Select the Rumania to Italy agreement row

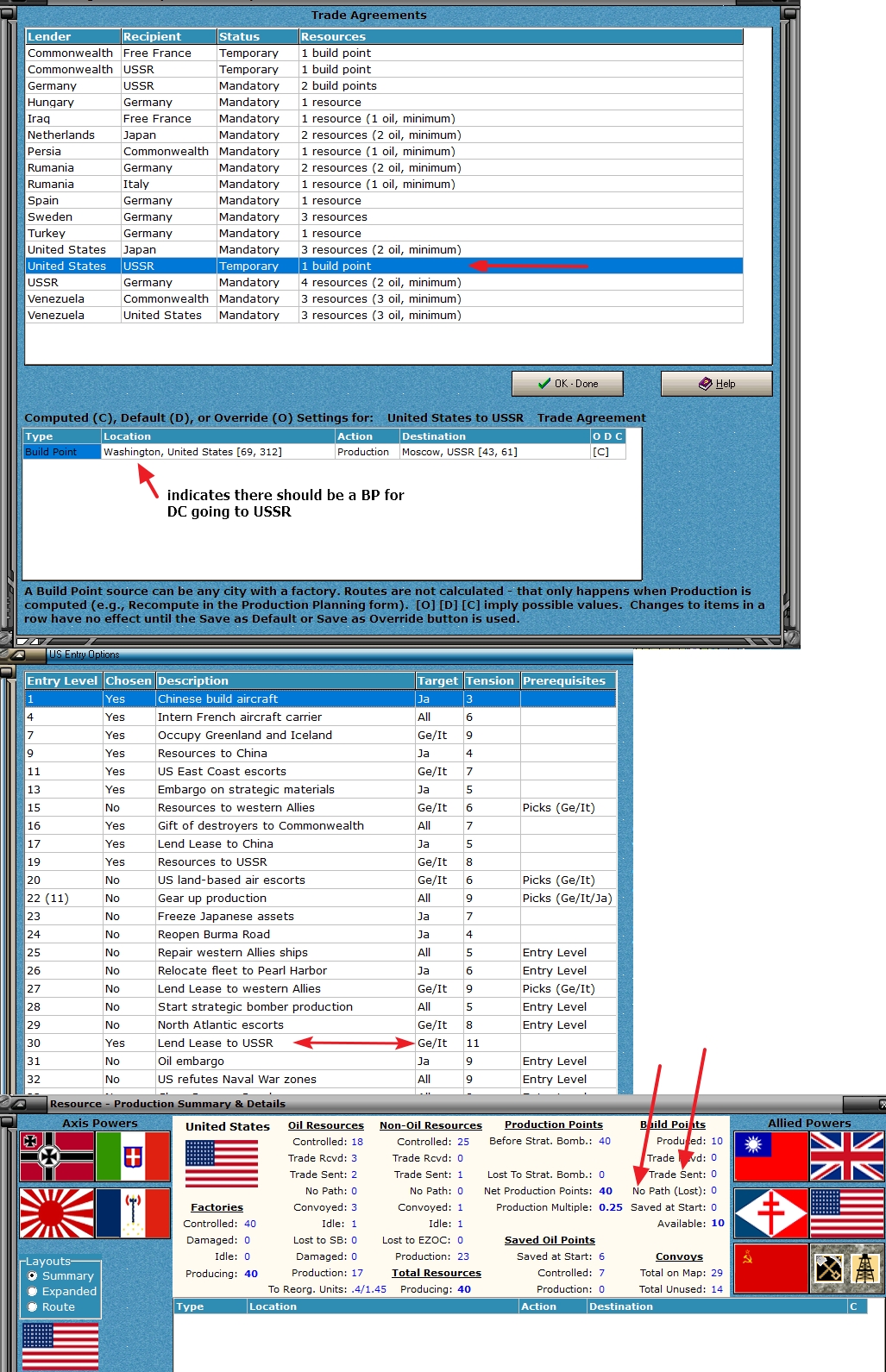click(384, 184)
